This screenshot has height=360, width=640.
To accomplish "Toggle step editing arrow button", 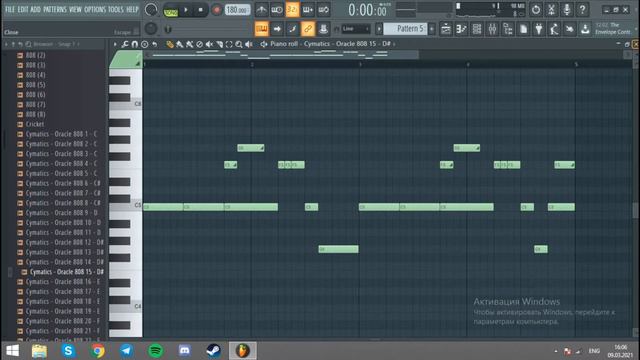I will (x=277, y=29).
